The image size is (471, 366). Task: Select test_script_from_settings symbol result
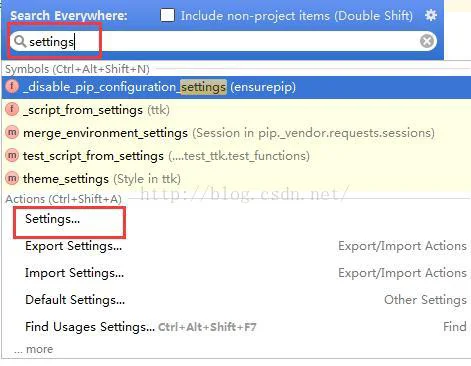[236, 156]
